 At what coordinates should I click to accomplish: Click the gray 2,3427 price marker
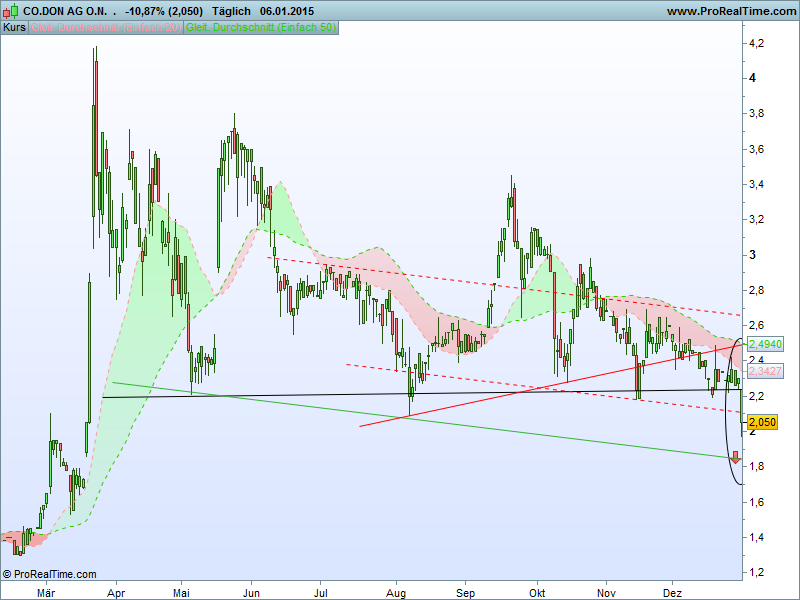(763, 370)
